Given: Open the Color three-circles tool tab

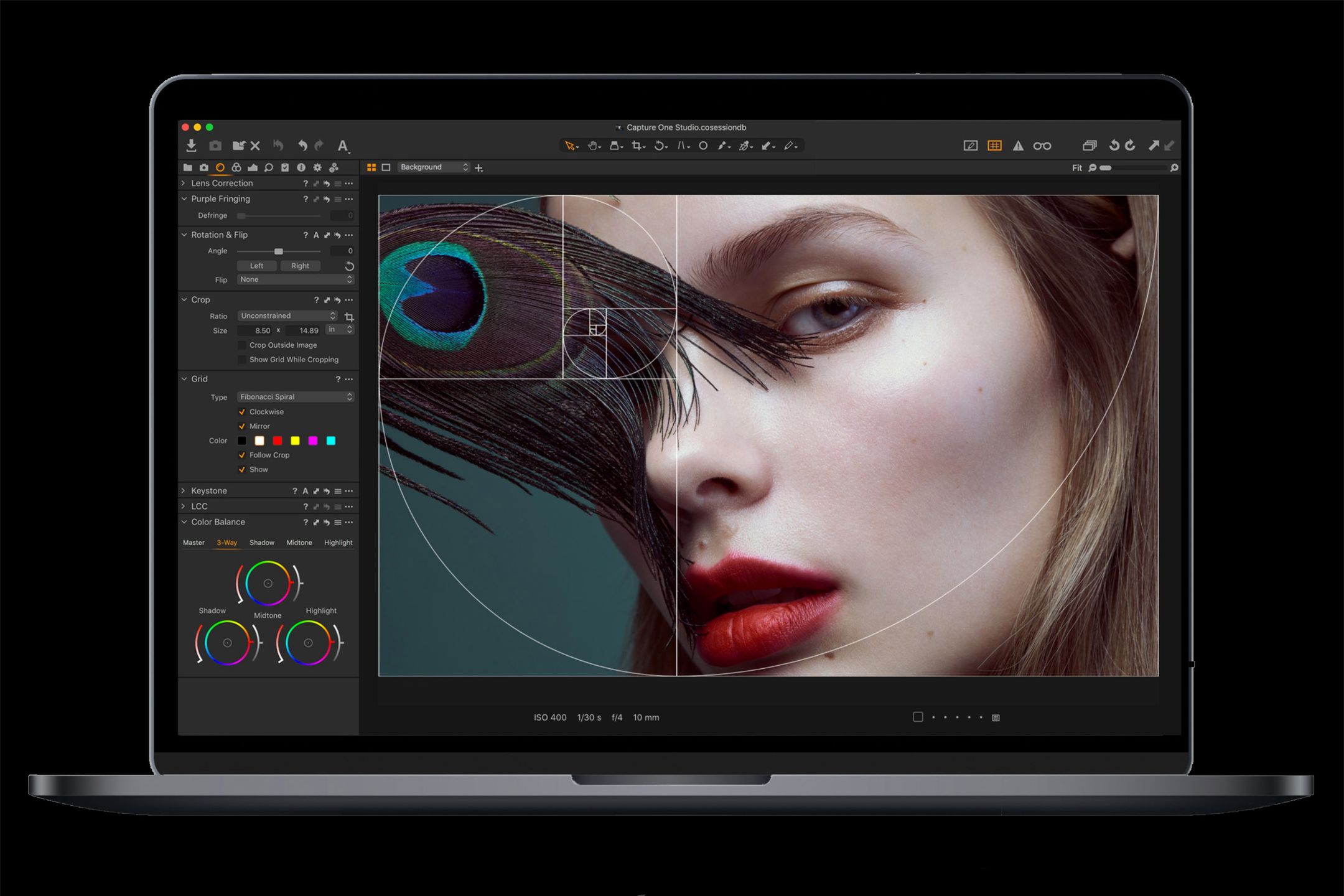Looking at the screenshot, I should click(x=236, y=167).
